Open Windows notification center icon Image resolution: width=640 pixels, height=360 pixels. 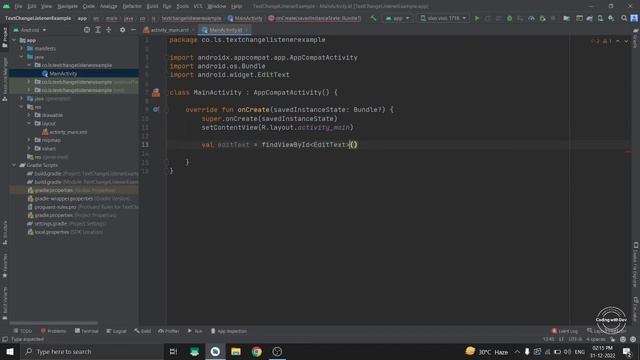[627, 351]
